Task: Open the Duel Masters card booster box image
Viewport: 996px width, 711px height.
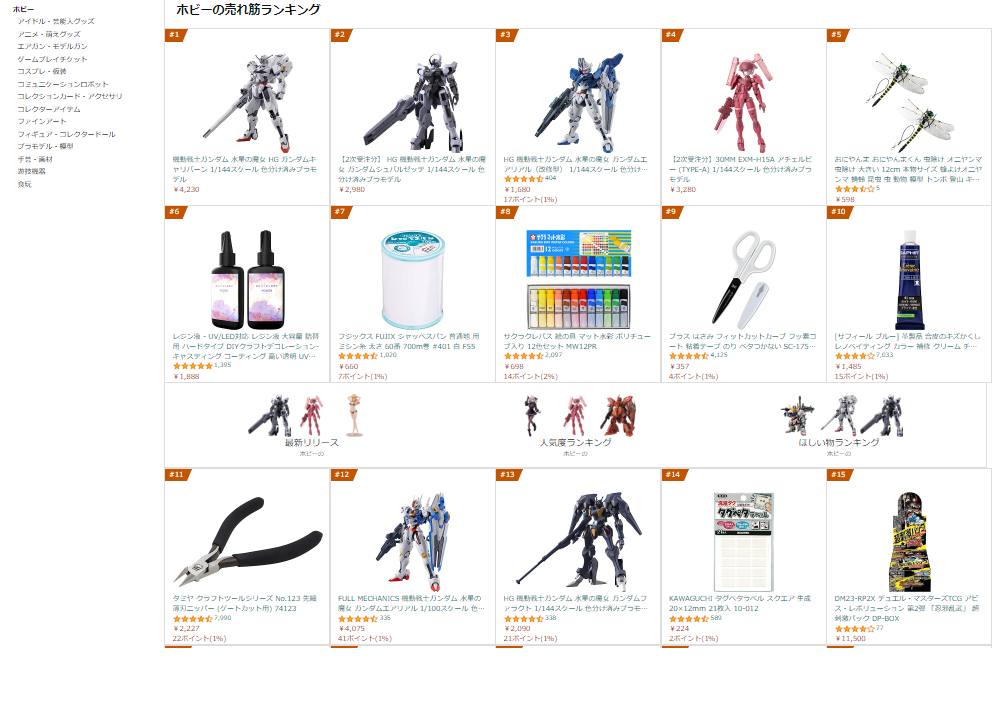Action: click(909, 541)
